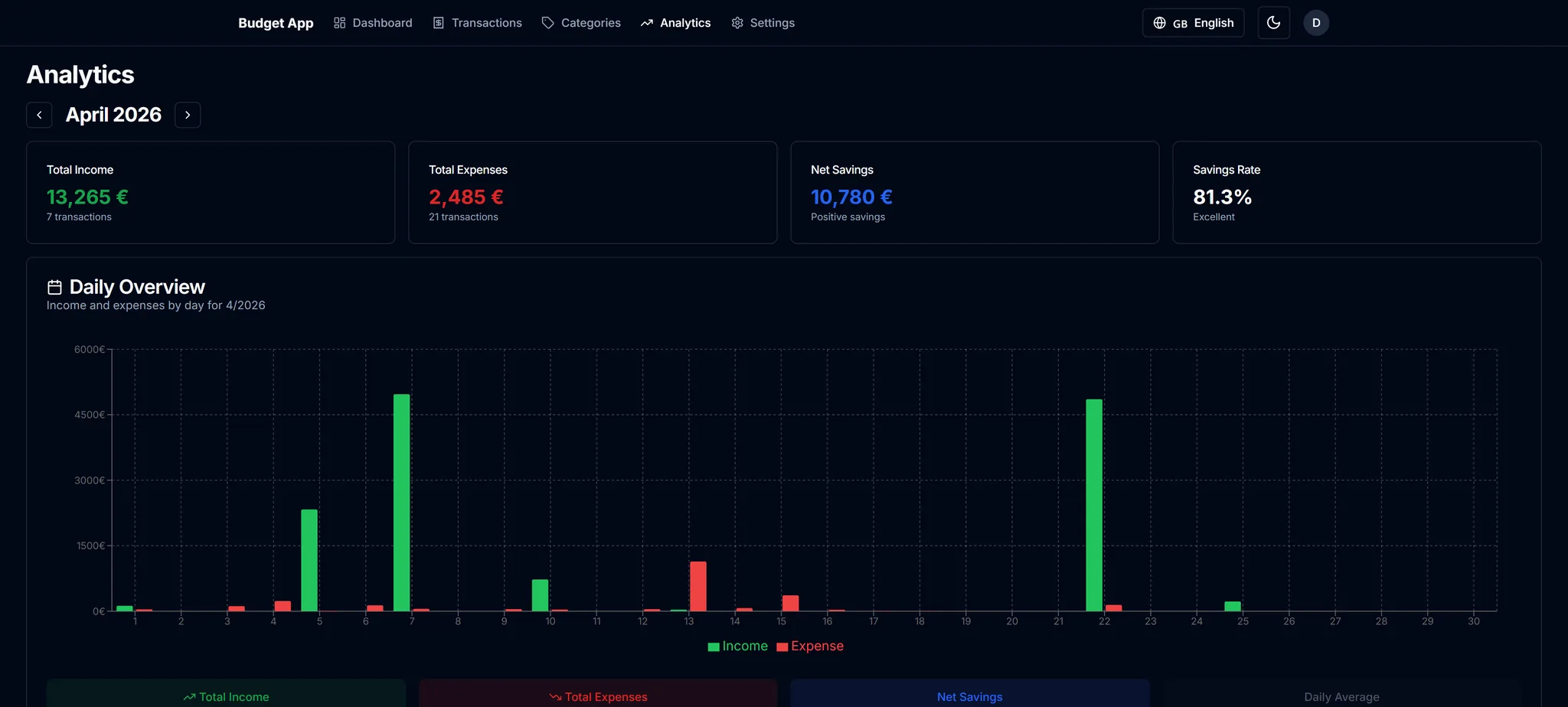Open the Transactions nav item

pos(478,23)
